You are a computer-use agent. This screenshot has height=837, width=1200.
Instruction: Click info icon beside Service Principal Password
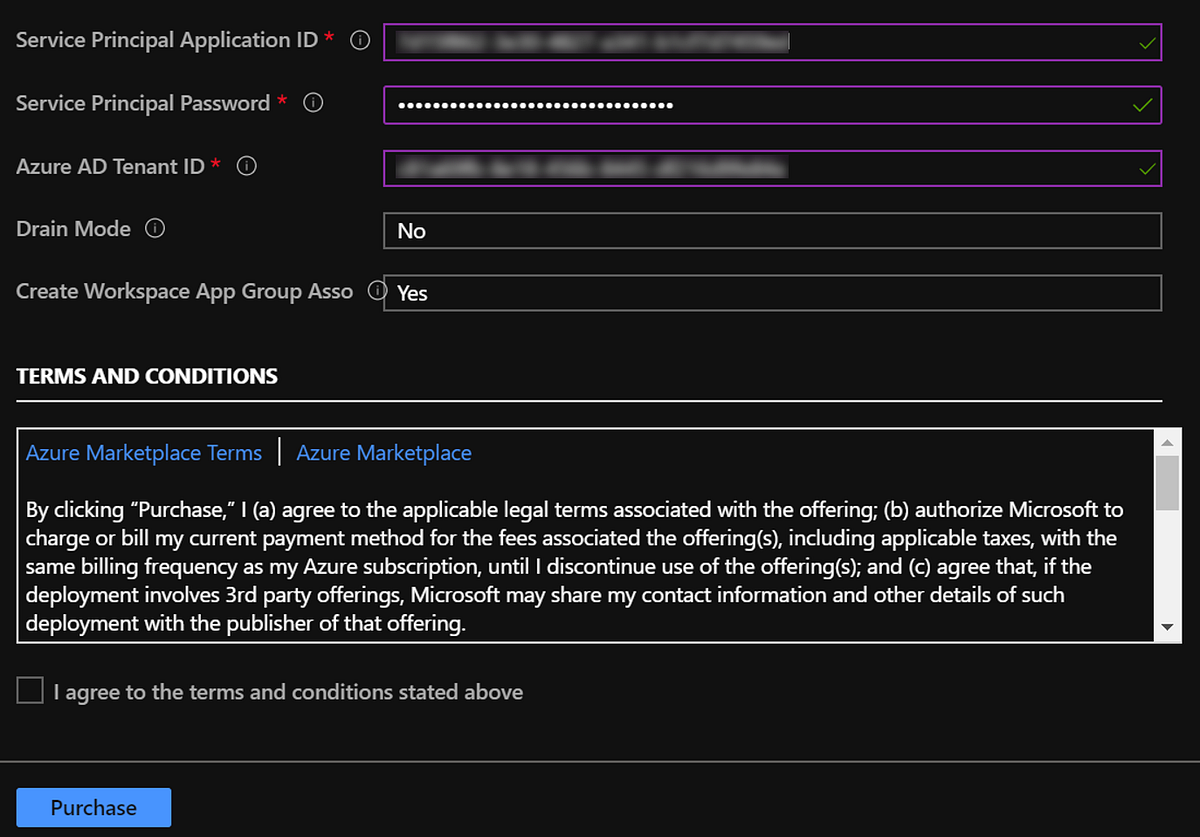point(313,103)
